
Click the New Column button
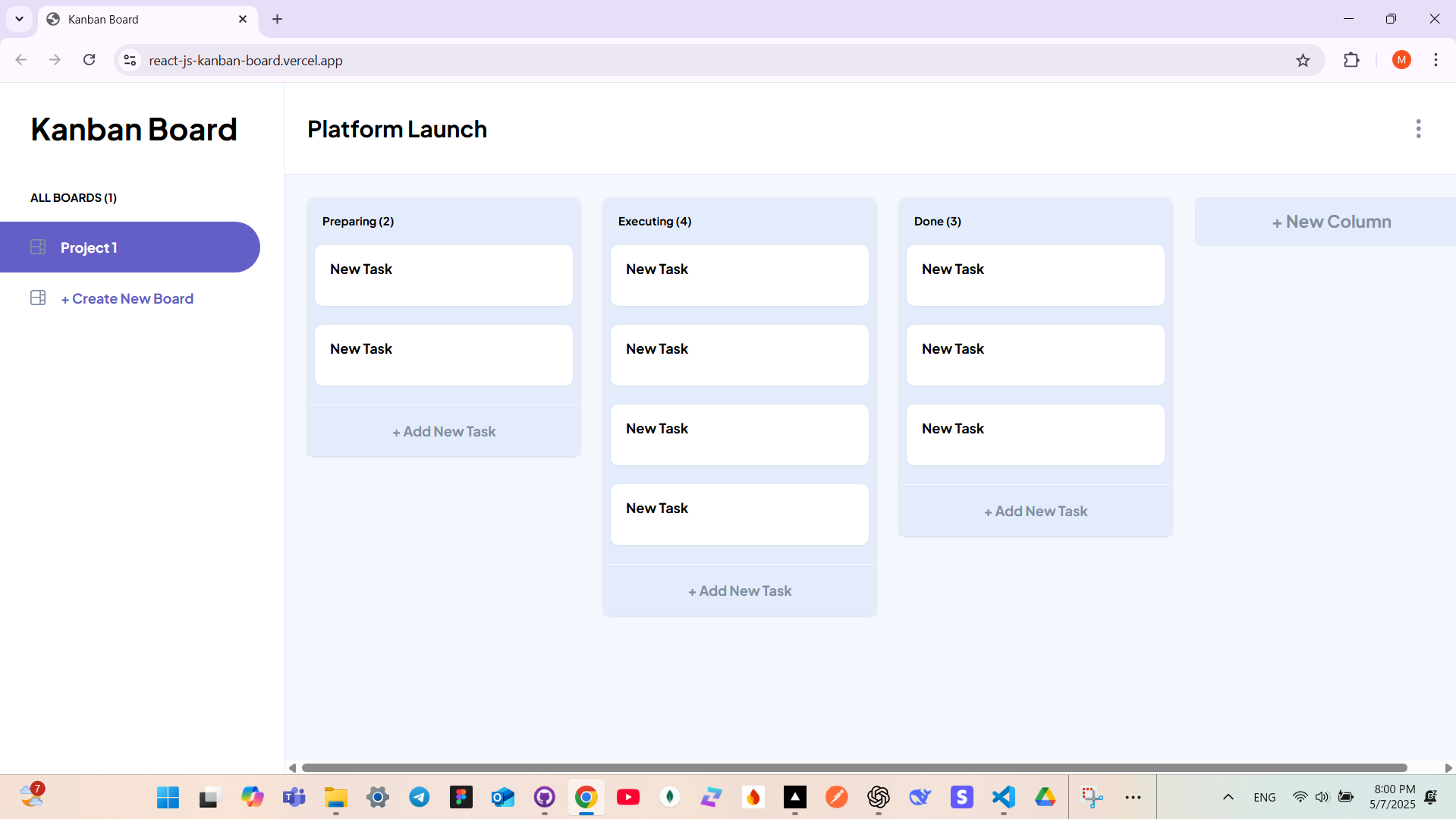pyautogui.click(x=1331, y=221)
